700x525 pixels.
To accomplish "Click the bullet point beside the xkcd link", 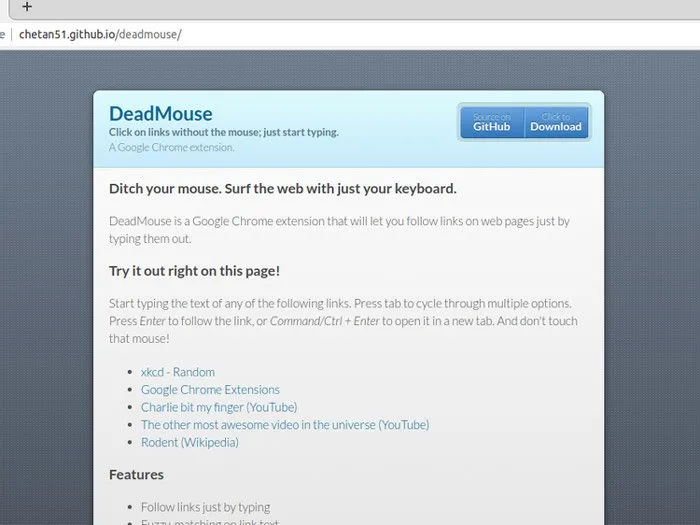I will [x=131, y=373].
